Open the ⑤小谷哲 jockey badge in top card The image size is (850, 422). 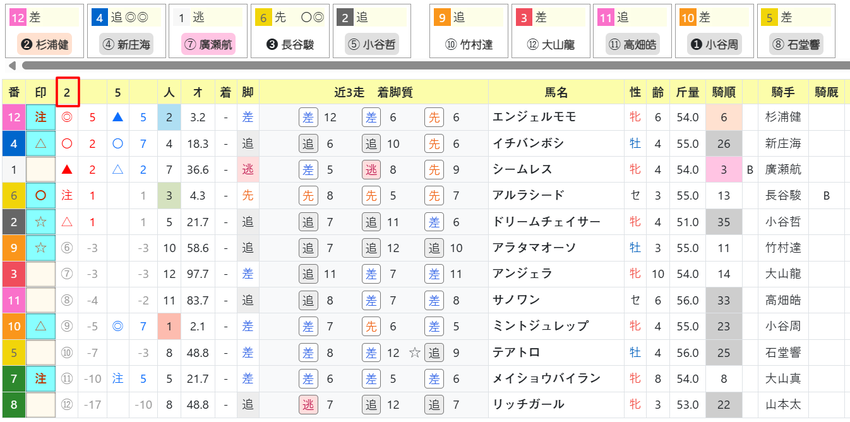click(x=372, y=45)
